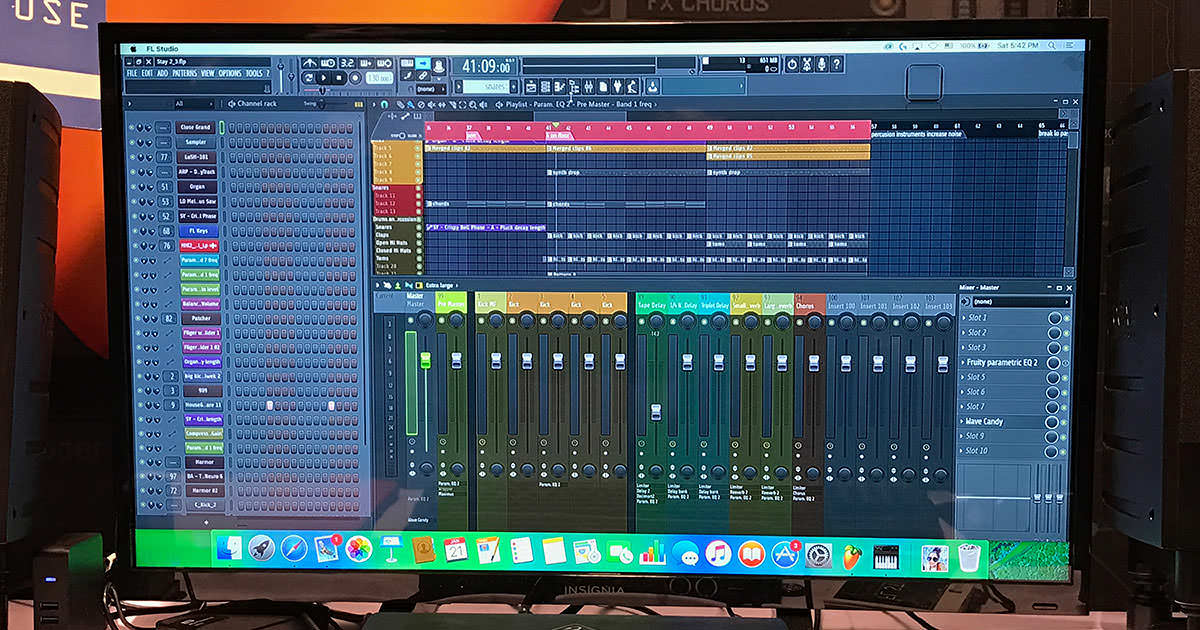Open the Mixer shortcut icon
Image resolution: width=1200 pixels, height=630 pixels.
tap(588, 87)
